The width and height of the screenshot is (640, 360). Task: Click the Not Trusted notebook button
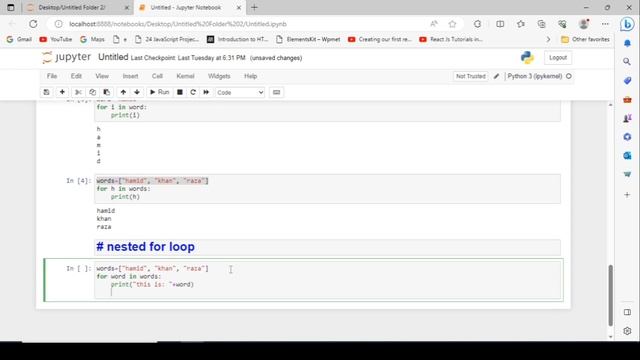click(x=471, y=76)
